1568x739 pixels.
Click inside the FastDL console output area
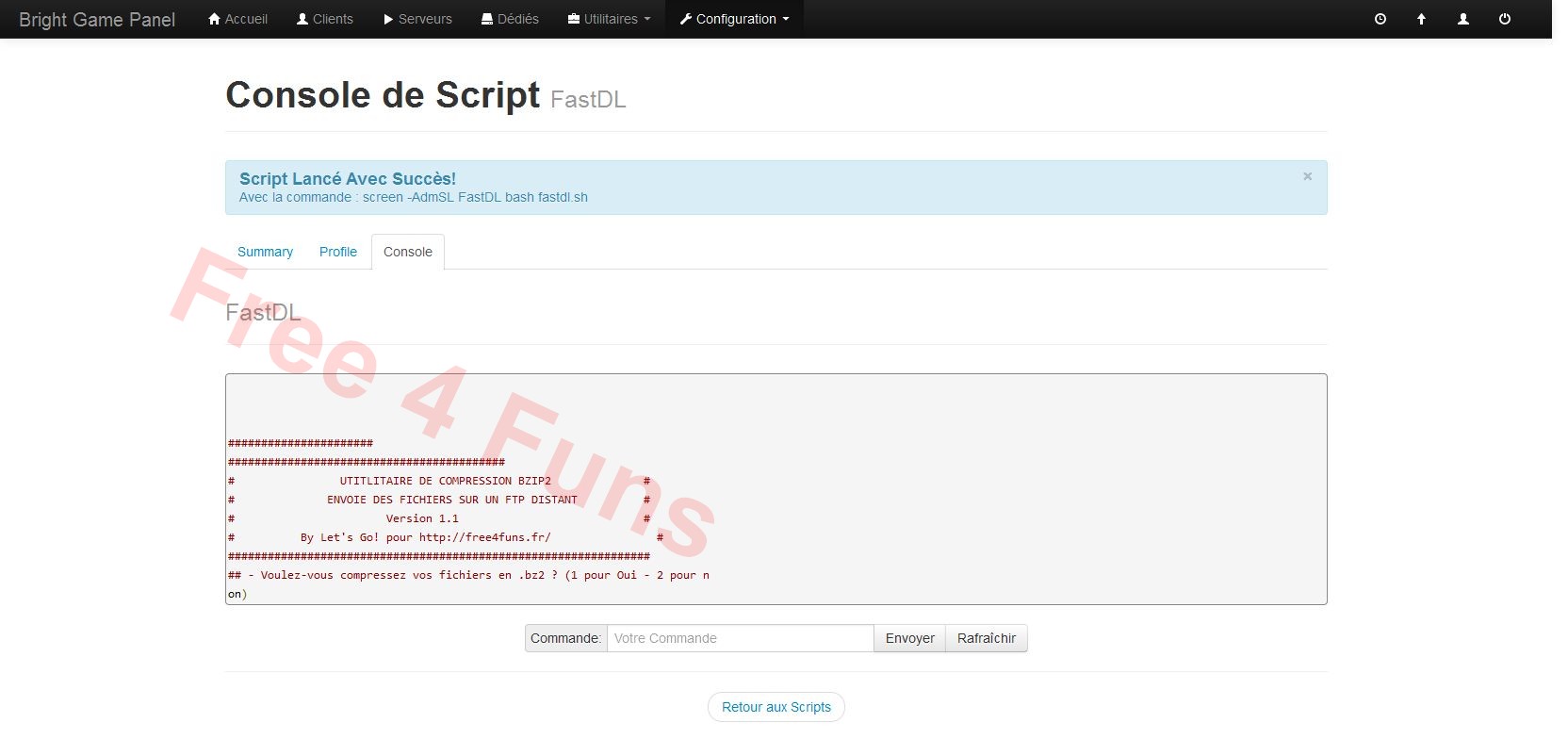tap(942, 490)
